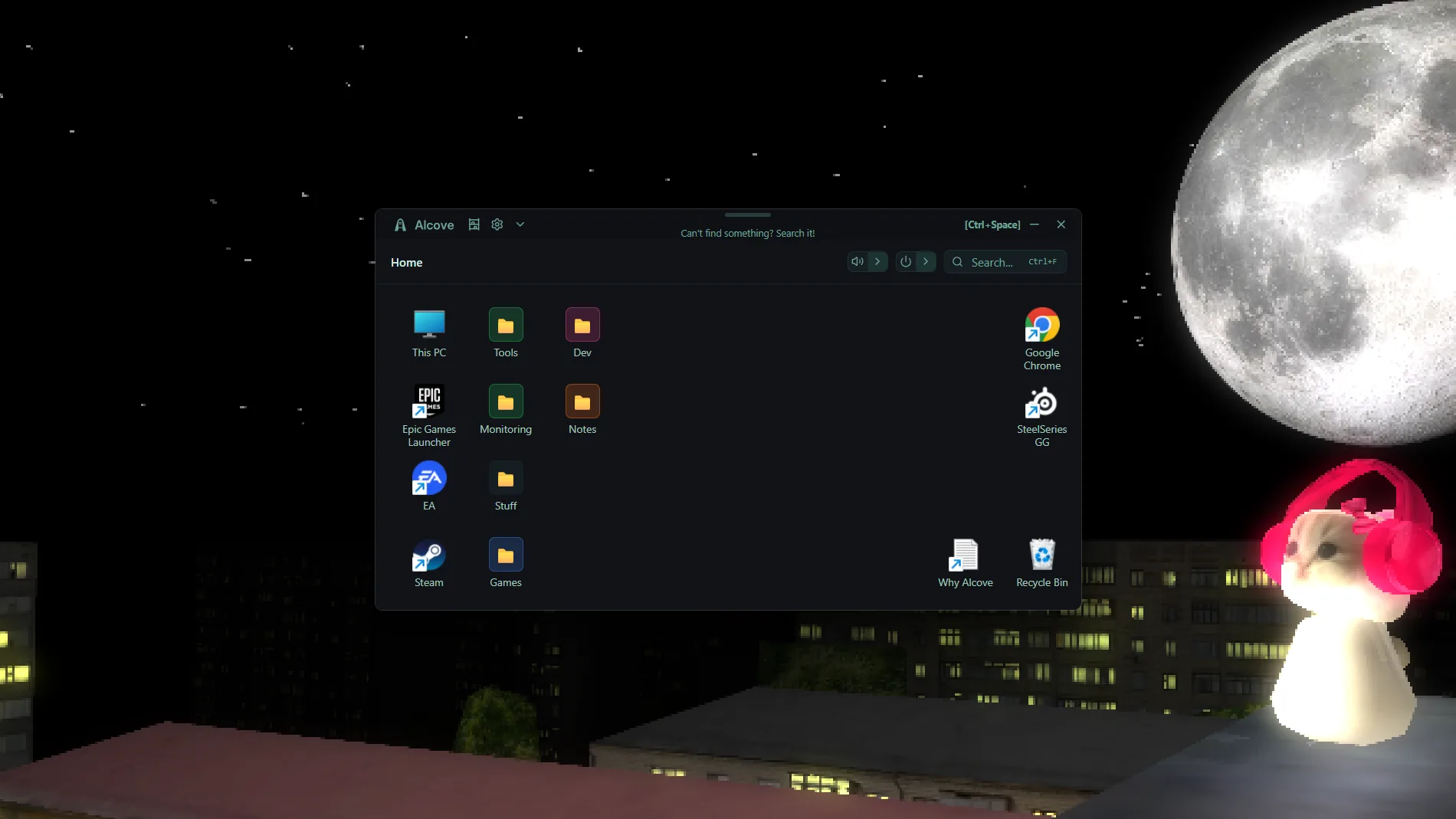Launch SteelSeries GG shortcut
The width and height of the screenshot is (1456, 819).
[1042, 415]
